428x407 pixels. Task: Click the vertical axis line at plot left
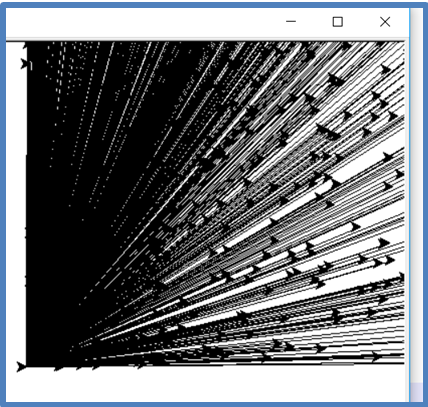(27, 204)
